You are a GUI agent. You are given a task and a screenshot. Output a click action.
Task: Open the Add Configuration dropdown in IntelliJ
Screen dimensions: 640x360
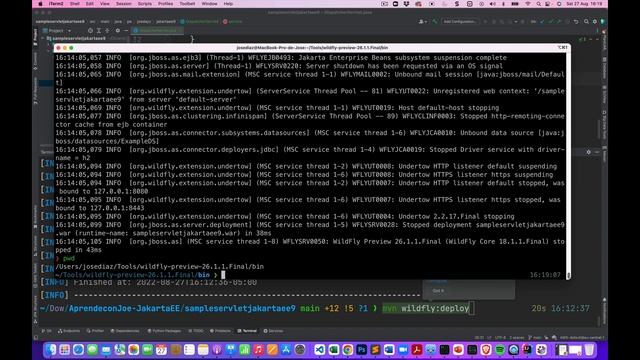[460, 22]
